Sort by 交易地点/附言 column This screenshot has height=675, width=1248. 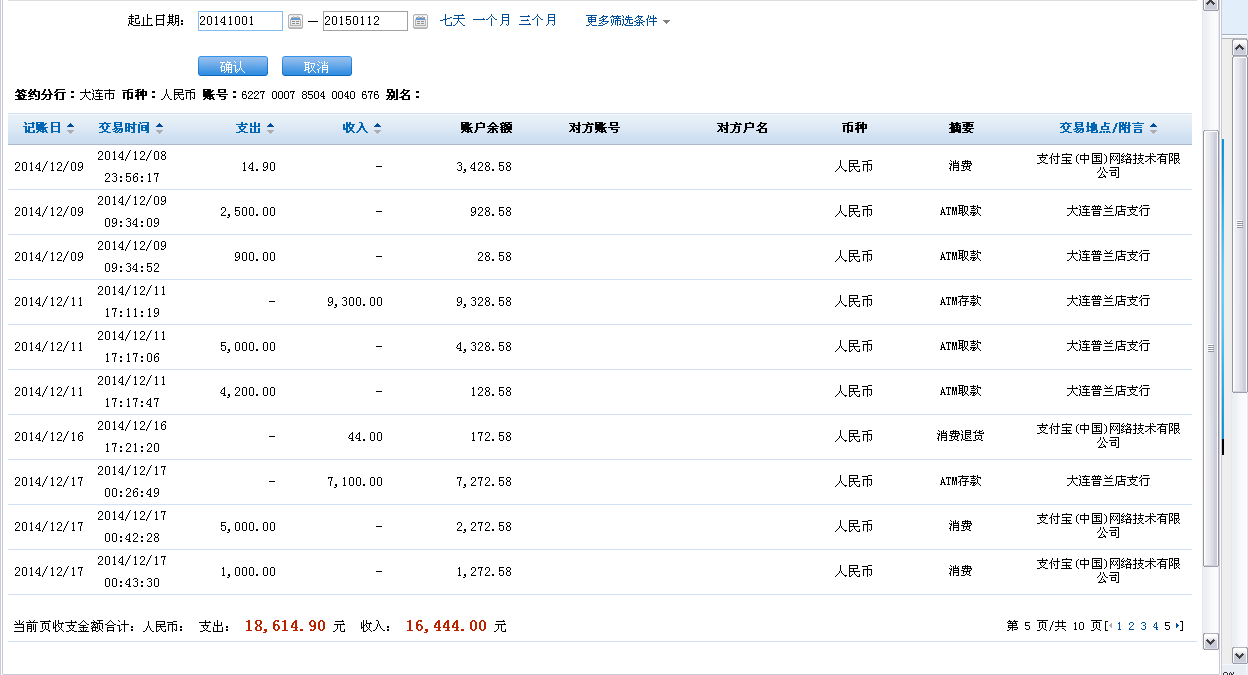1108,128
